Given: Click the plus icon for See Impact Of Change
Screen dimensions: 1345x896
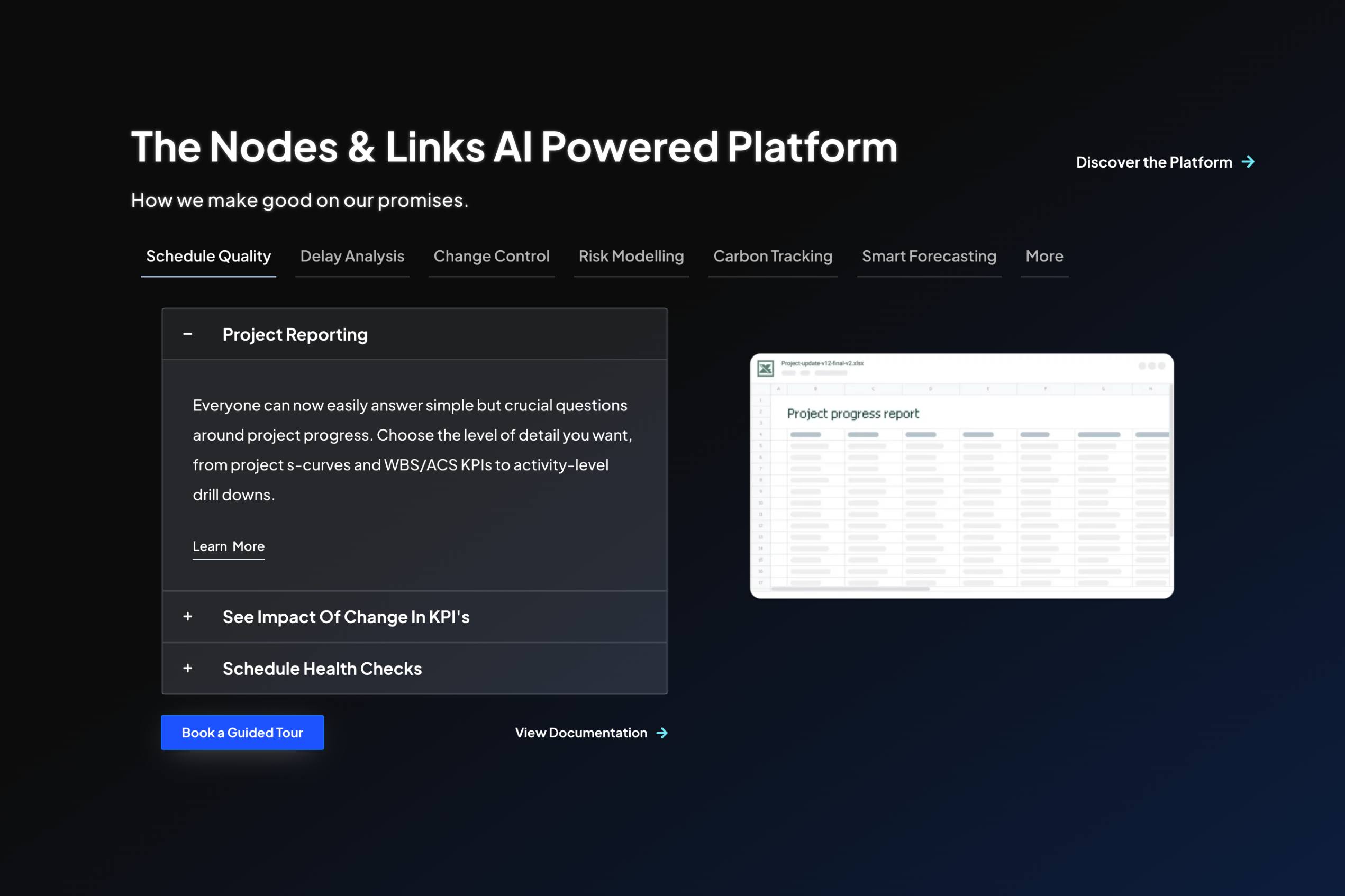Looking at the screenshot, I should pyautogui.click(x=187, y=617).
